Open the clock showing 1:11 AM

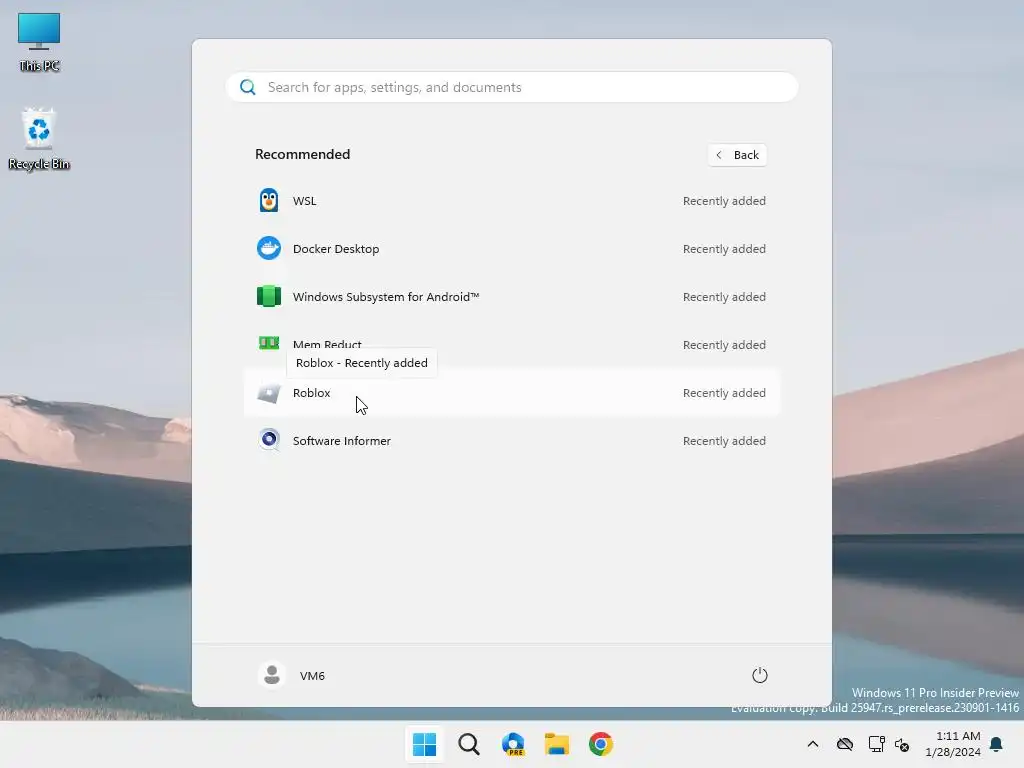pos(957,736)
